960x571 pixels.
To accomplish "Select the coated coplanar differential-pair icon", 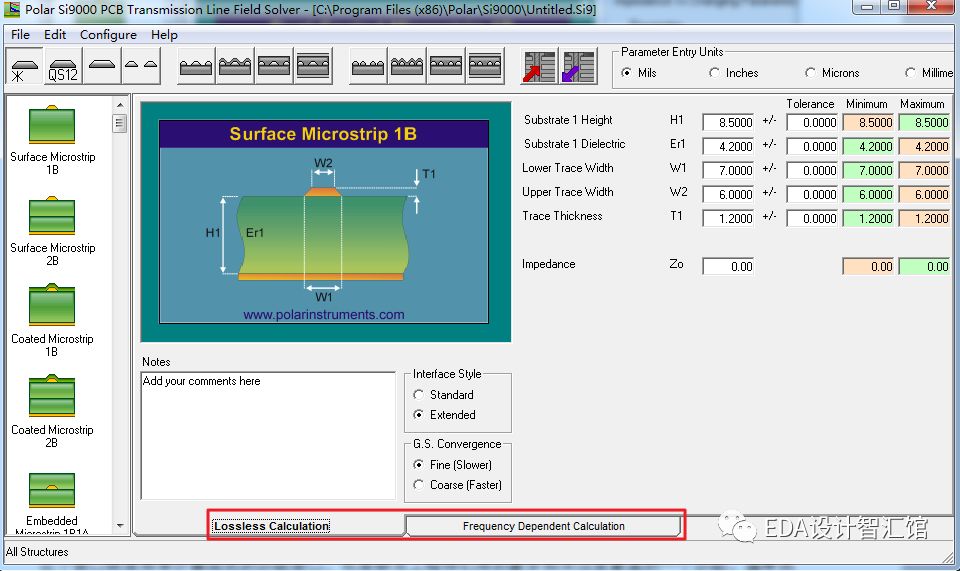I will tap(407, 65).
